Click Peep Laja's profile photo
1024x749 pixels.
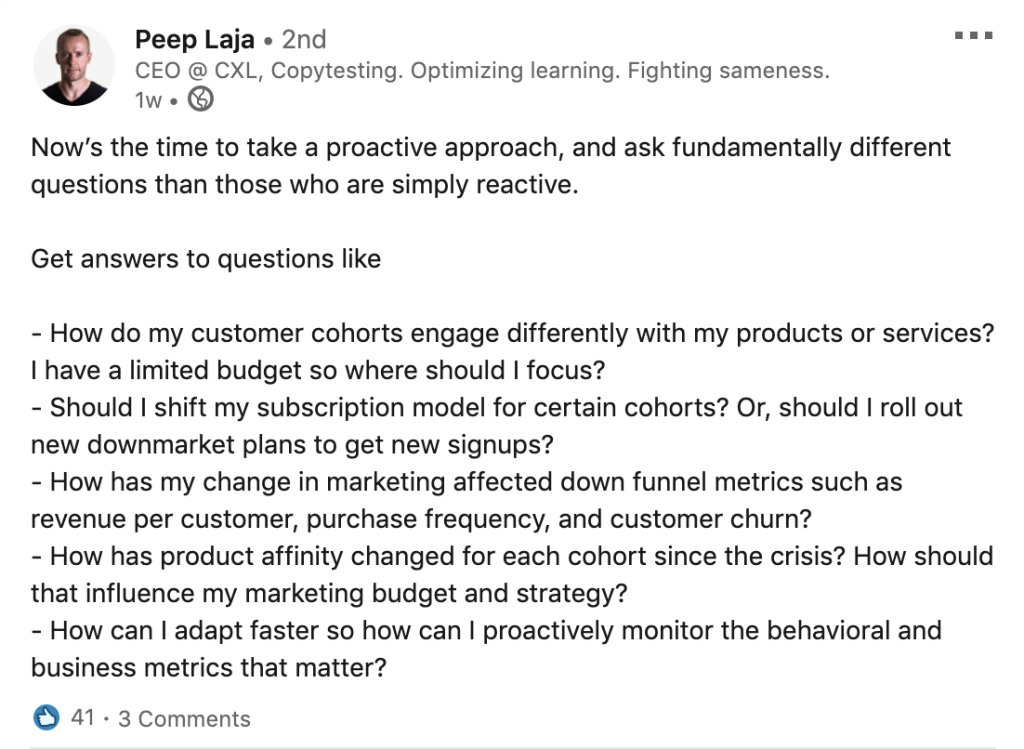(x=74, y=65)
